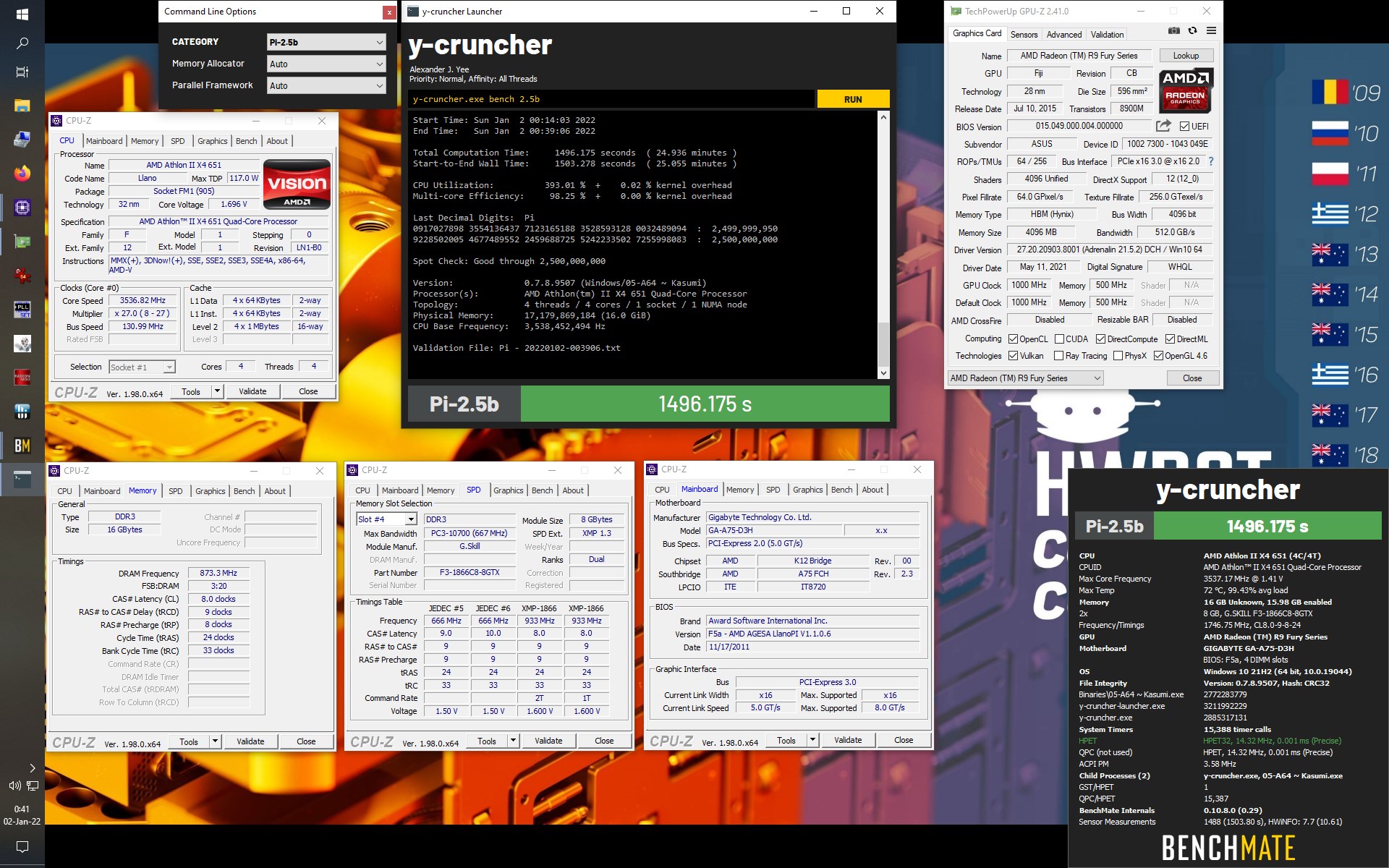Toggle the OpenCL checkbox
This screenshot has width=1389, height=868.
coord(1014,339)
